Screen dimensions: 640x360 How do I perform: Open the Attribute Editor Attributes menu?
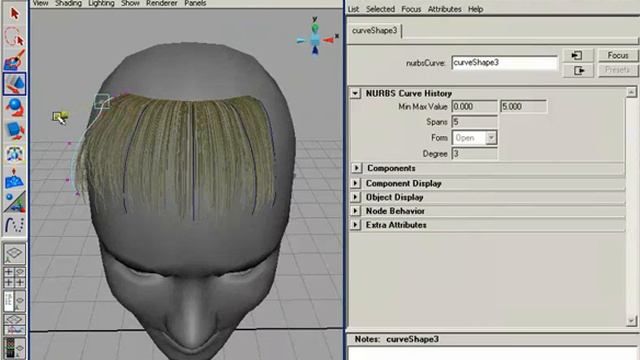tap(444, 9)
